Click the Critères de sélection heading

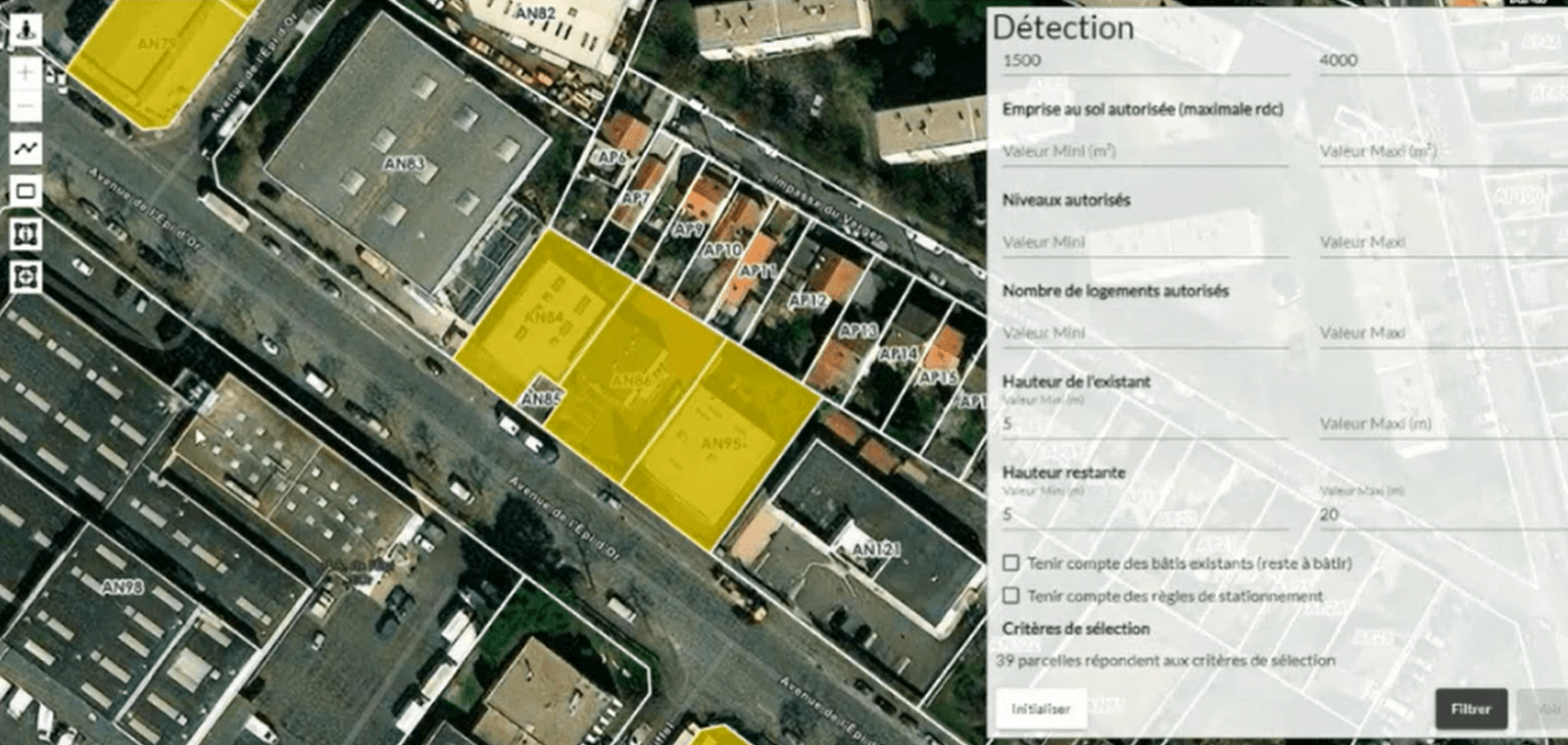(x=1076, y=628)
